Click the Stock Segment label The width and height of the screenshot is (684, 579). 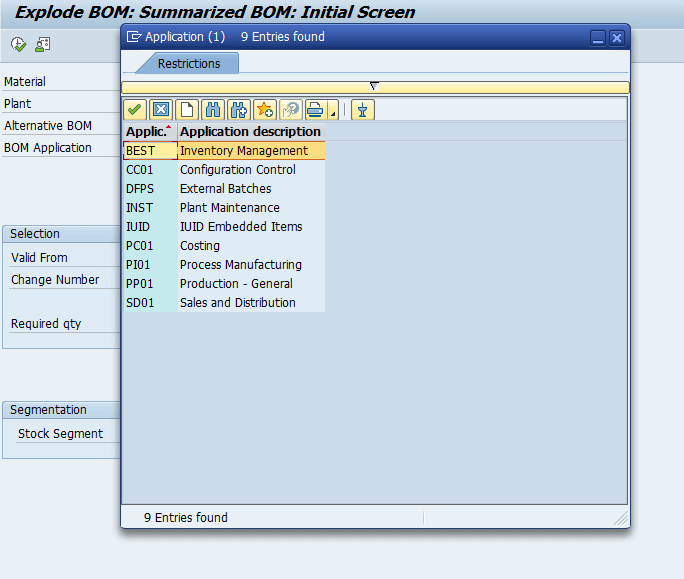(61, 434)
